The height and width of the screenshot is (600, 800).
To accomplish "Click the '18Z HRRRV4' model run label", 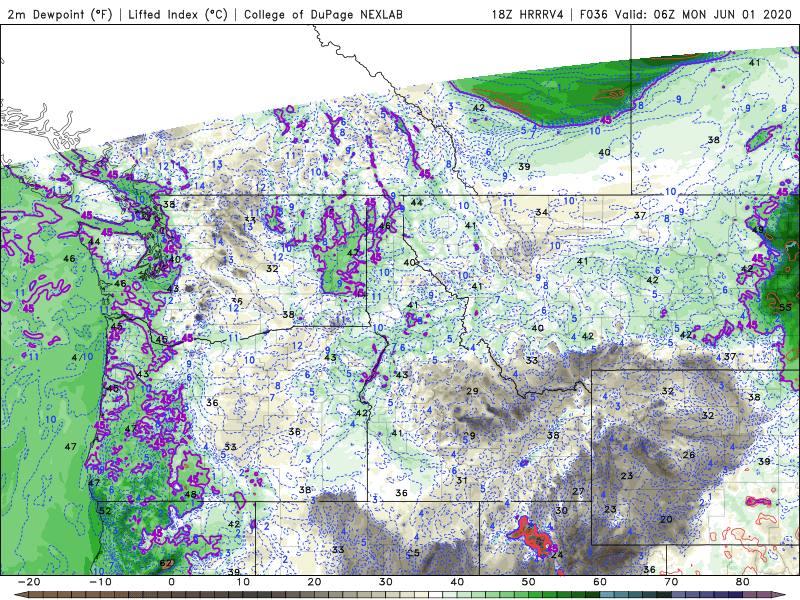I will coord(528,14).
